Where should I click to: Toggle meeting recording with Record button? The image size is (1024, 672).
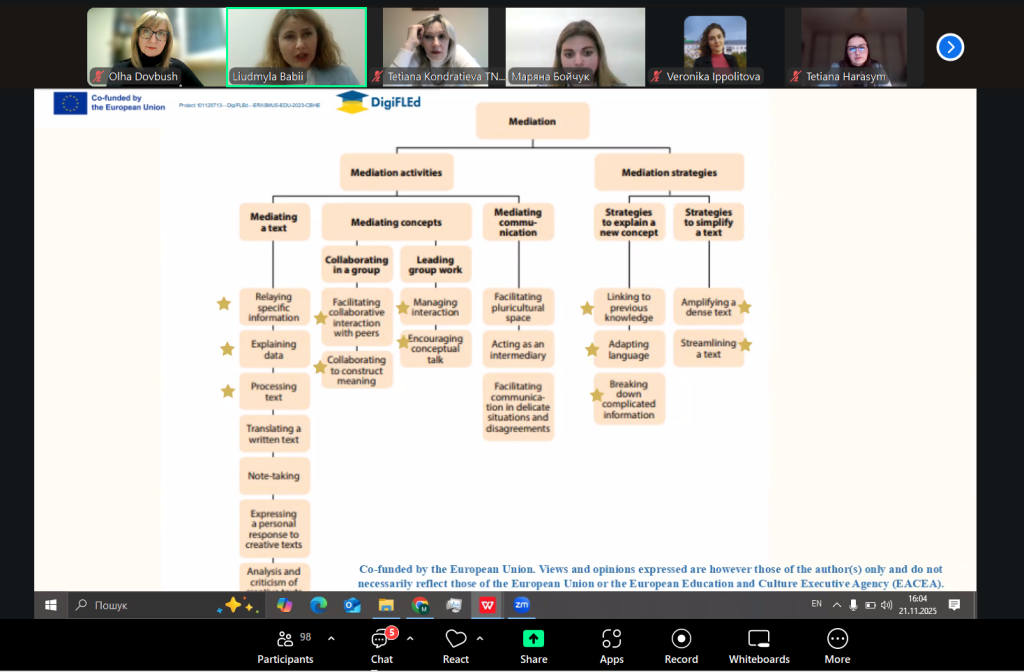(x=681, y=645)
